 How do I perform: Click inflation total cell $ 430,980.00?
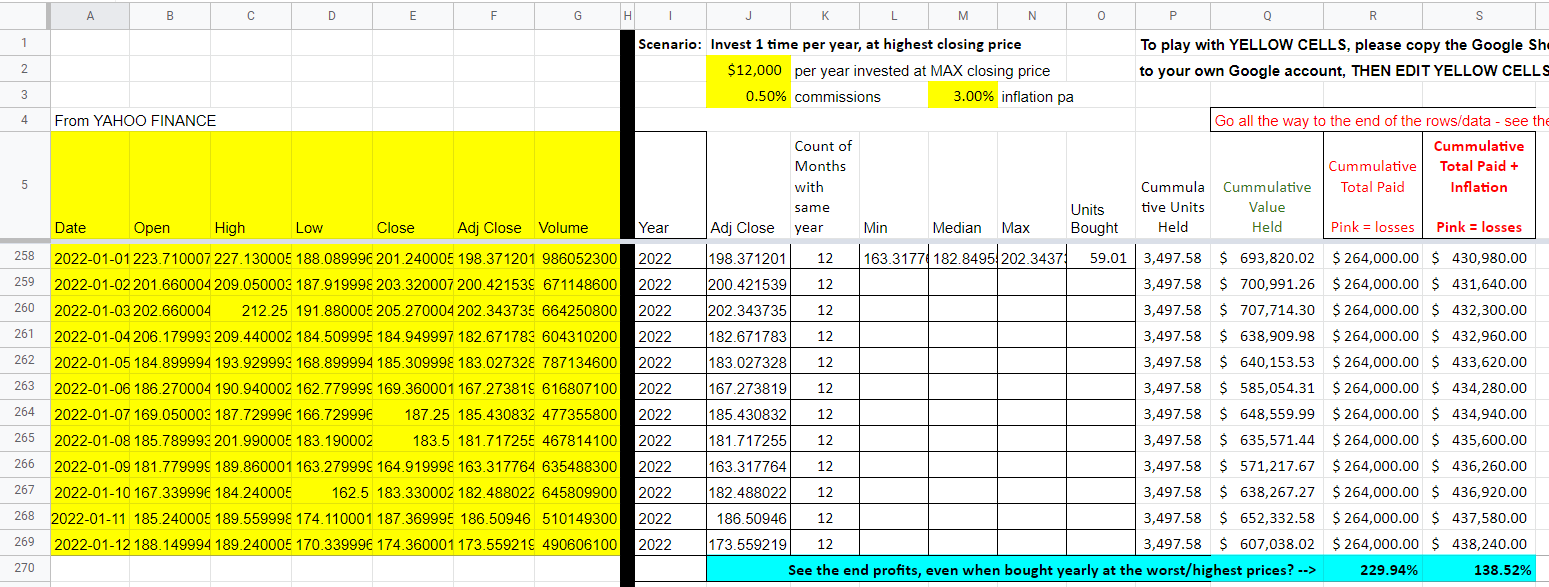point(1479,258)
